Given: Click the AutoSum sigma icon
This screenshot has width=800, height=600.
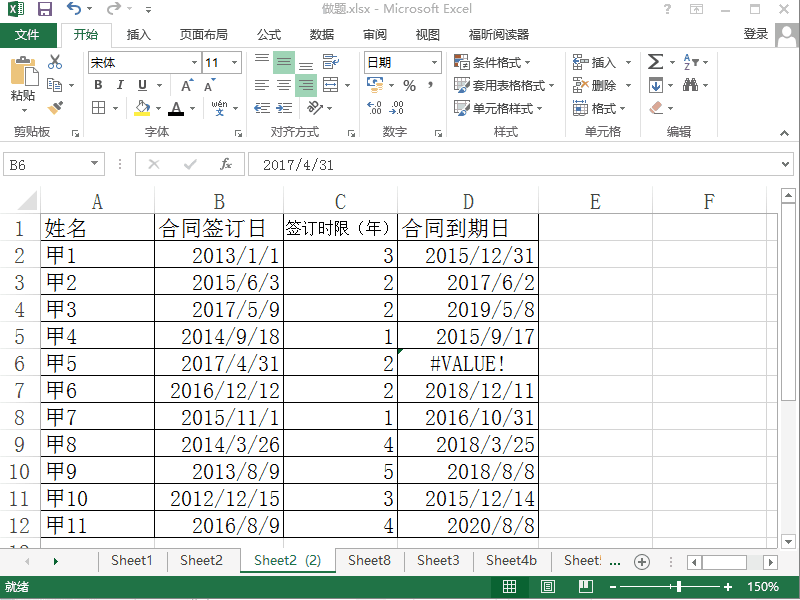Looking at the screenshot, I should point(655,61).
